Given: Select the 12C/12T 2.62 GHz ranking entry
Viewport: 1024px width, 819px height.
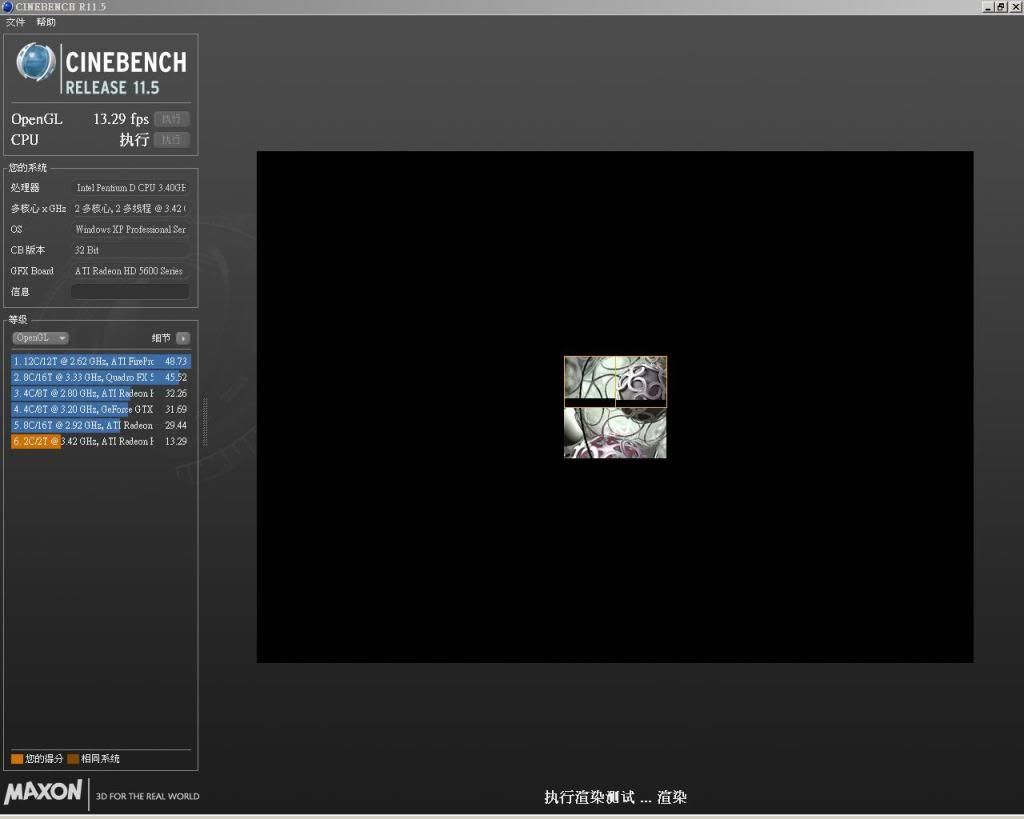Looking at the screenshot, I should [x=100, y=361].
